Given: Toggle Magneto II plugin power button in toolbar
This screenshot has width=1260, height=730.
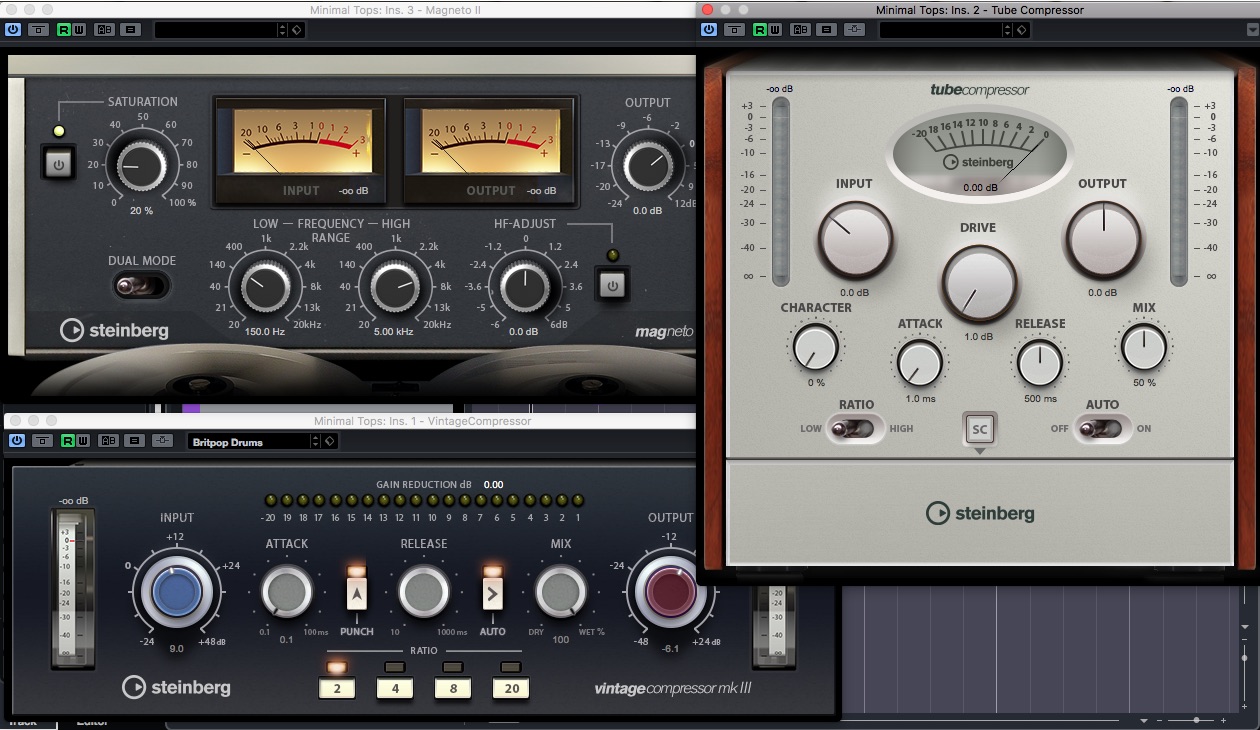Looking at the screenshot, I should point(13,30).
